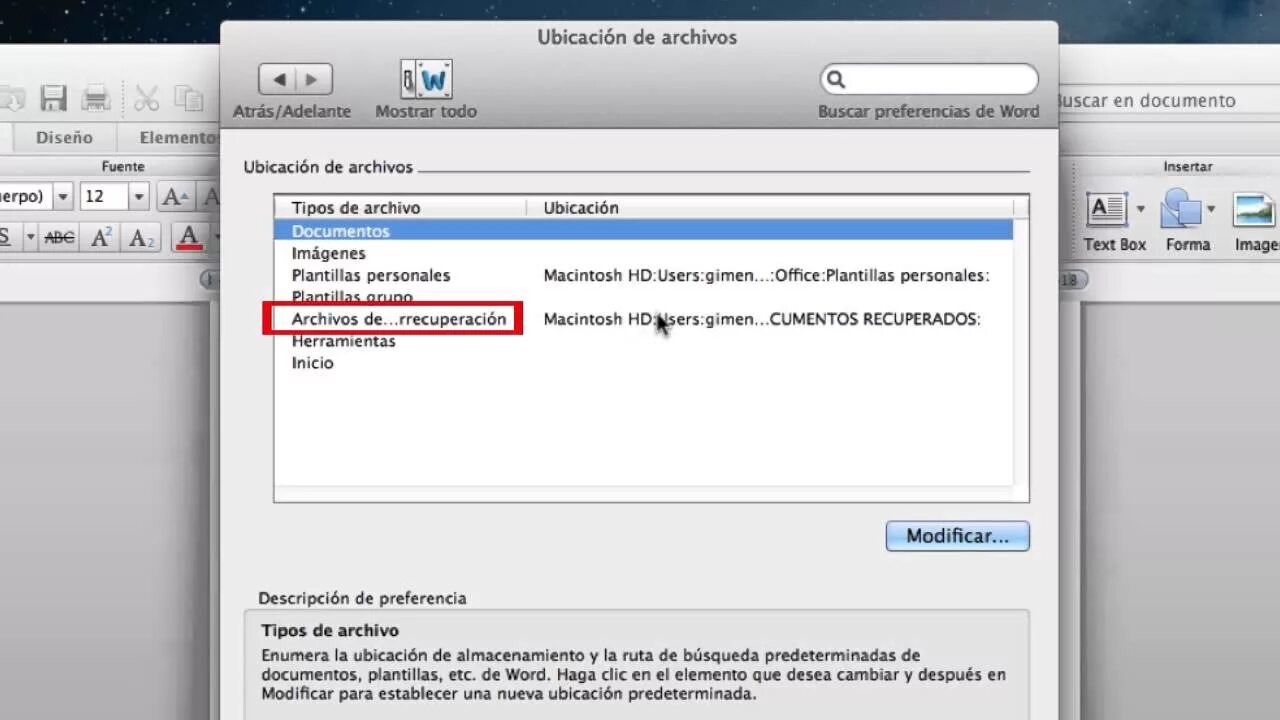Expand the Forma dropdown arrow

pyautogui.click(x=1211, y=210)
